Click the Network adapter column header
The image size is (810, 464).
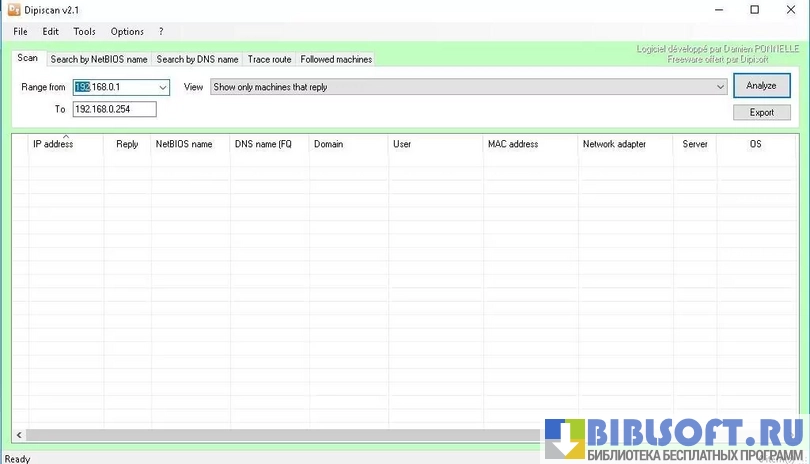coord(614,145)
